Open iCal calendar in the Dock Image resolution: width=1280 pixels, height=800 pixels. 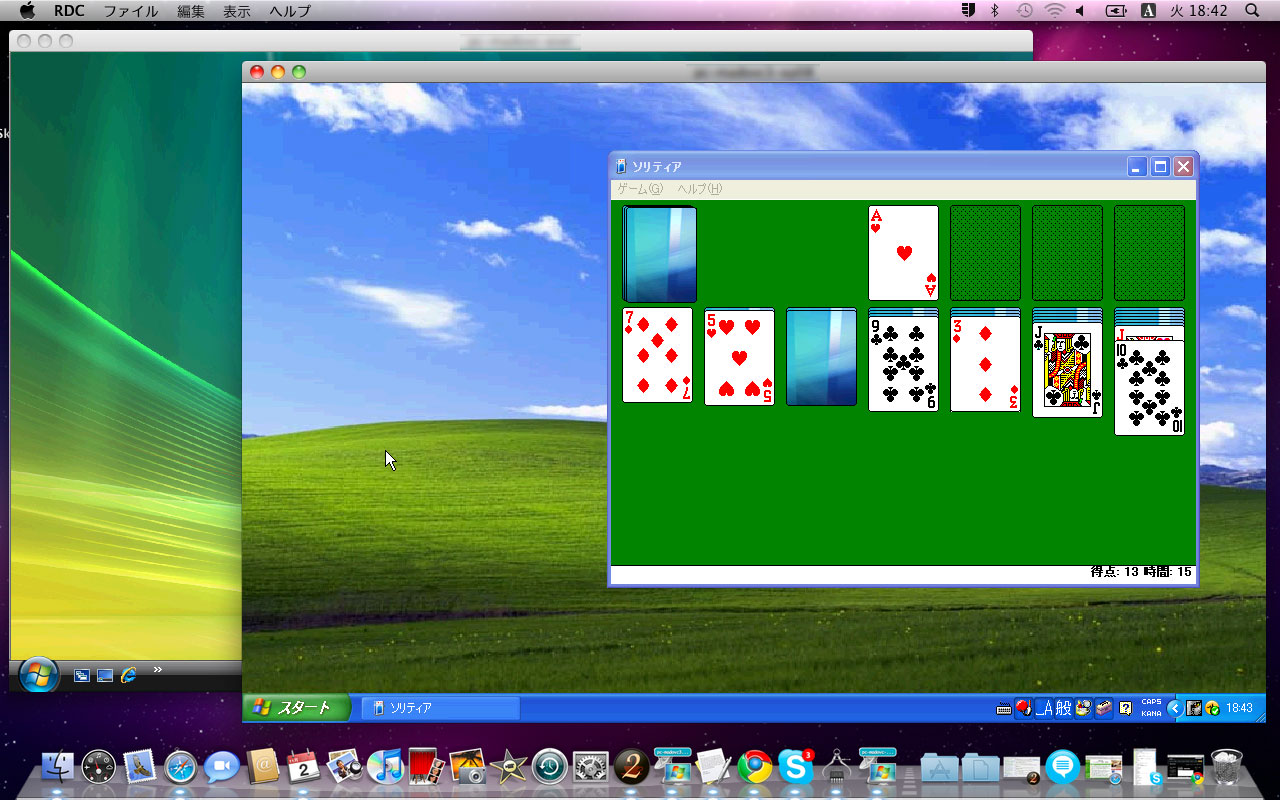(303, 767)
